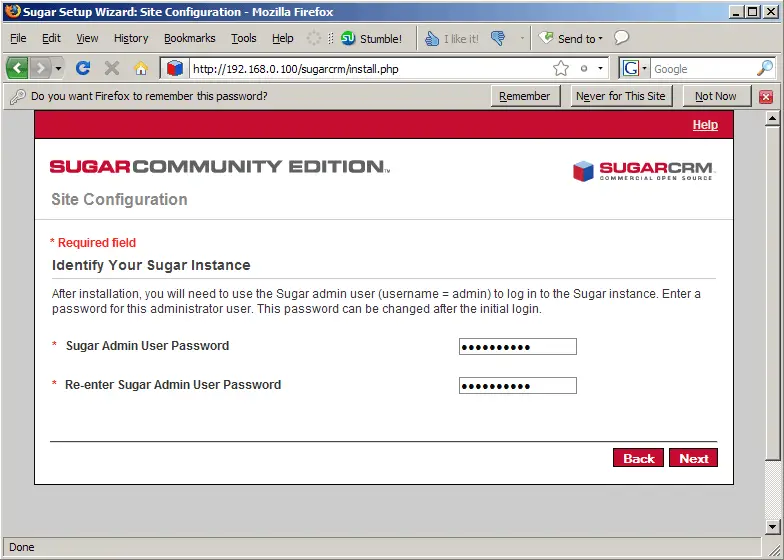784x560 pixels.
Task: Click the Sugar Admin User Password field
Action: 518,346
